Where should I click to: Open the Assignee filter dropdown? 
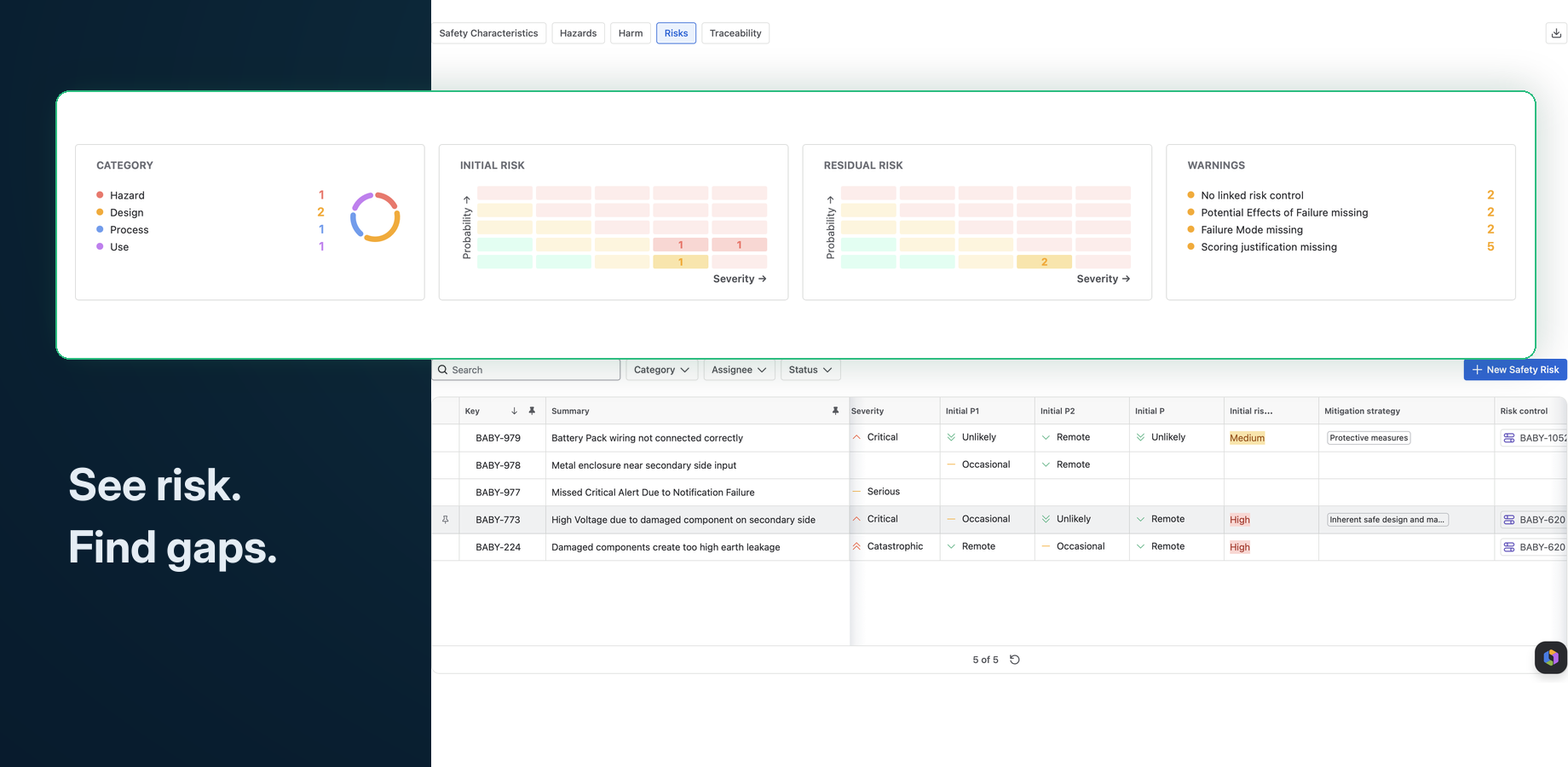click(x=739, y=370)
